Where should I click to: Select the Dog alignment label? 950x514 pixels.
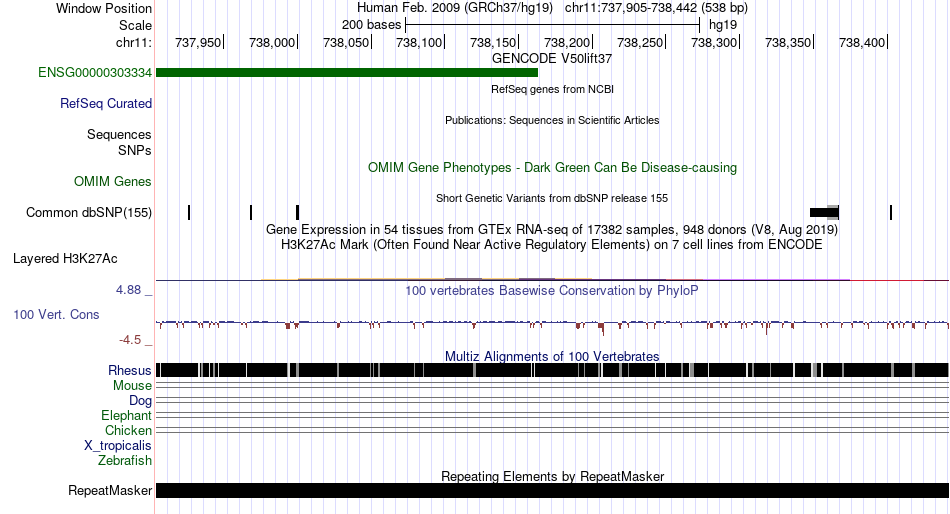pos(141,401)
